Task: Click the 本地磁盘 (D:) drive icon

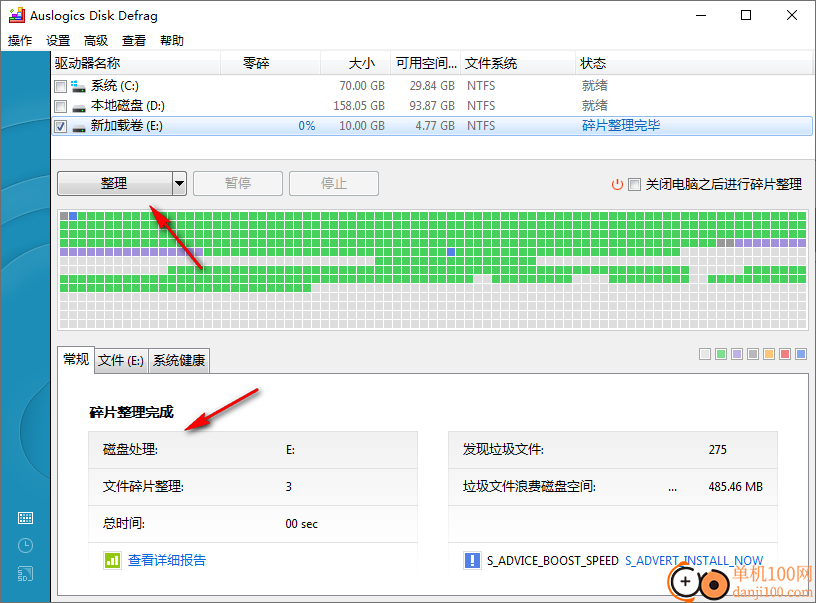Action: point(79,108)
